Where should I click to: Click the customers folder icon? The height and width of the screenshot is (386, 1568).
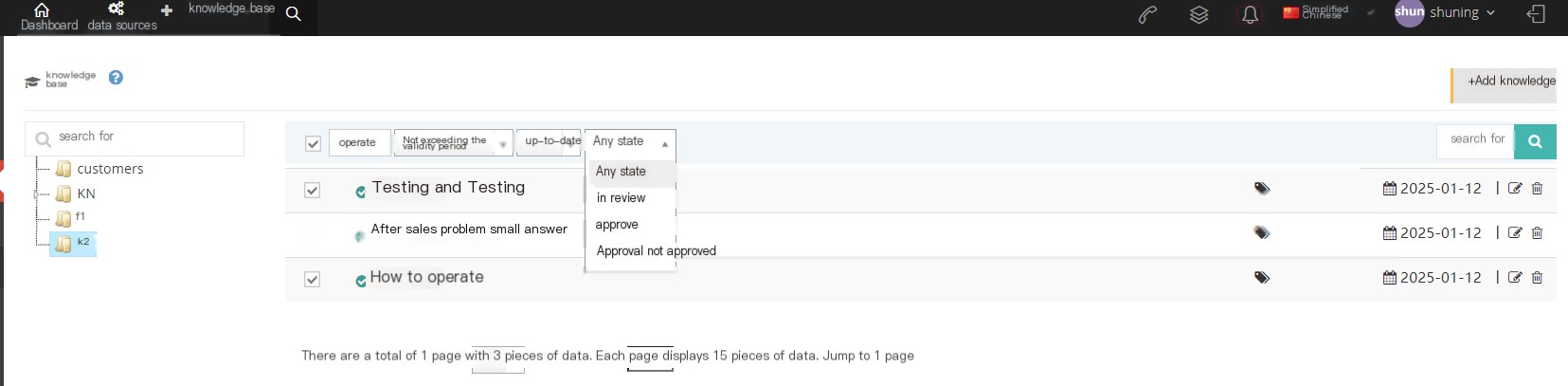pos(63,169)
